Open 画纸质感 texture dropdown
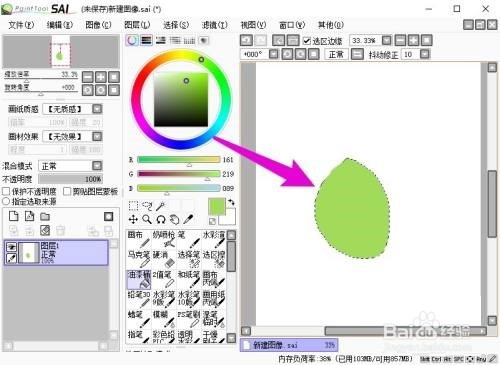The image size is (500, 365). [x=97, y=109]
